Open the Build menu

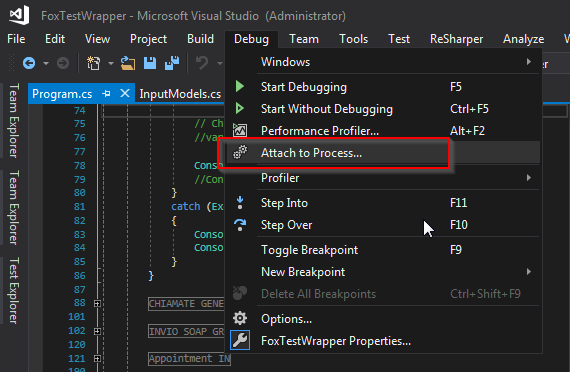tap(200, 39)
